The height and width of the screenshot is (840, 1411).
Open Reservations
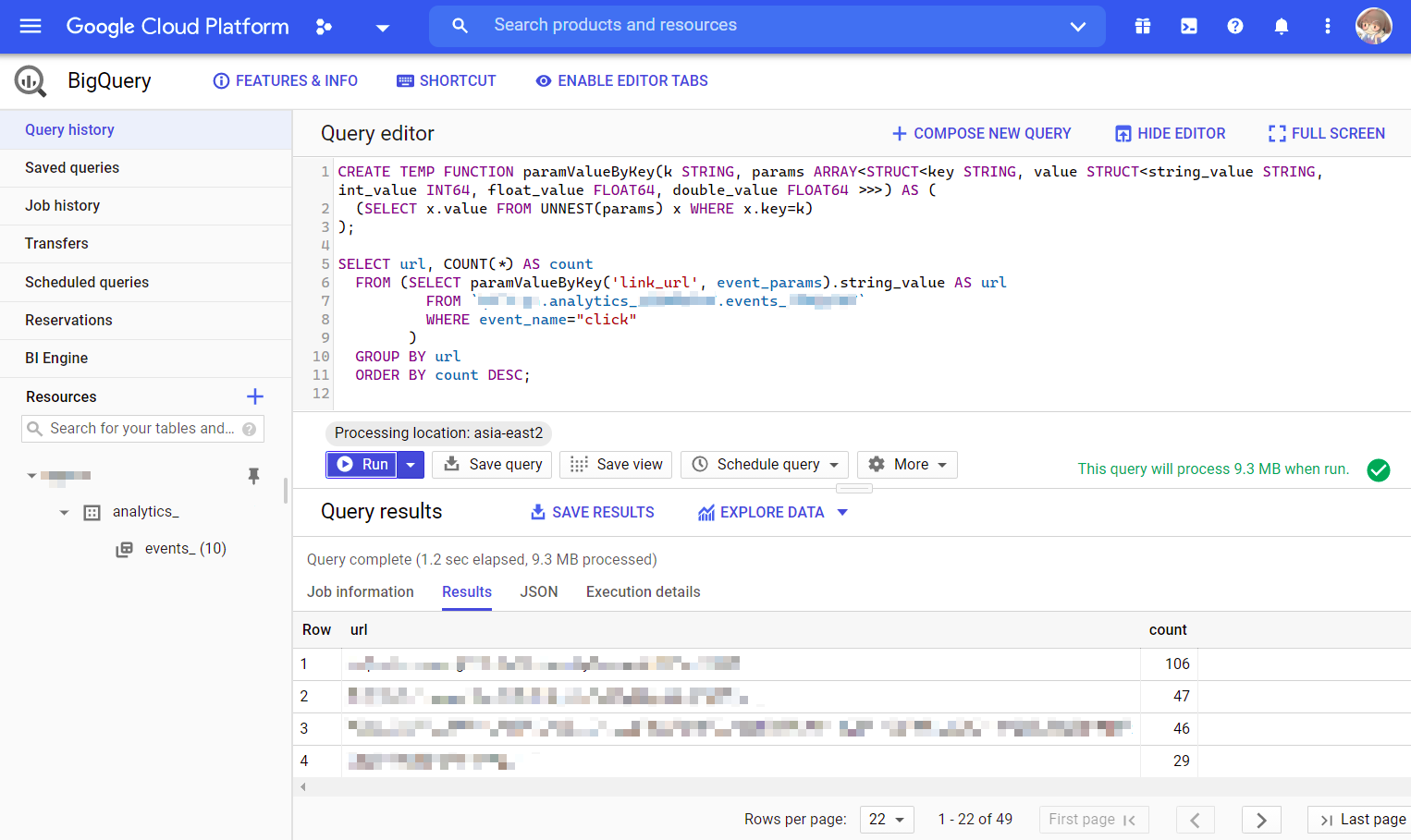[146, 321]
